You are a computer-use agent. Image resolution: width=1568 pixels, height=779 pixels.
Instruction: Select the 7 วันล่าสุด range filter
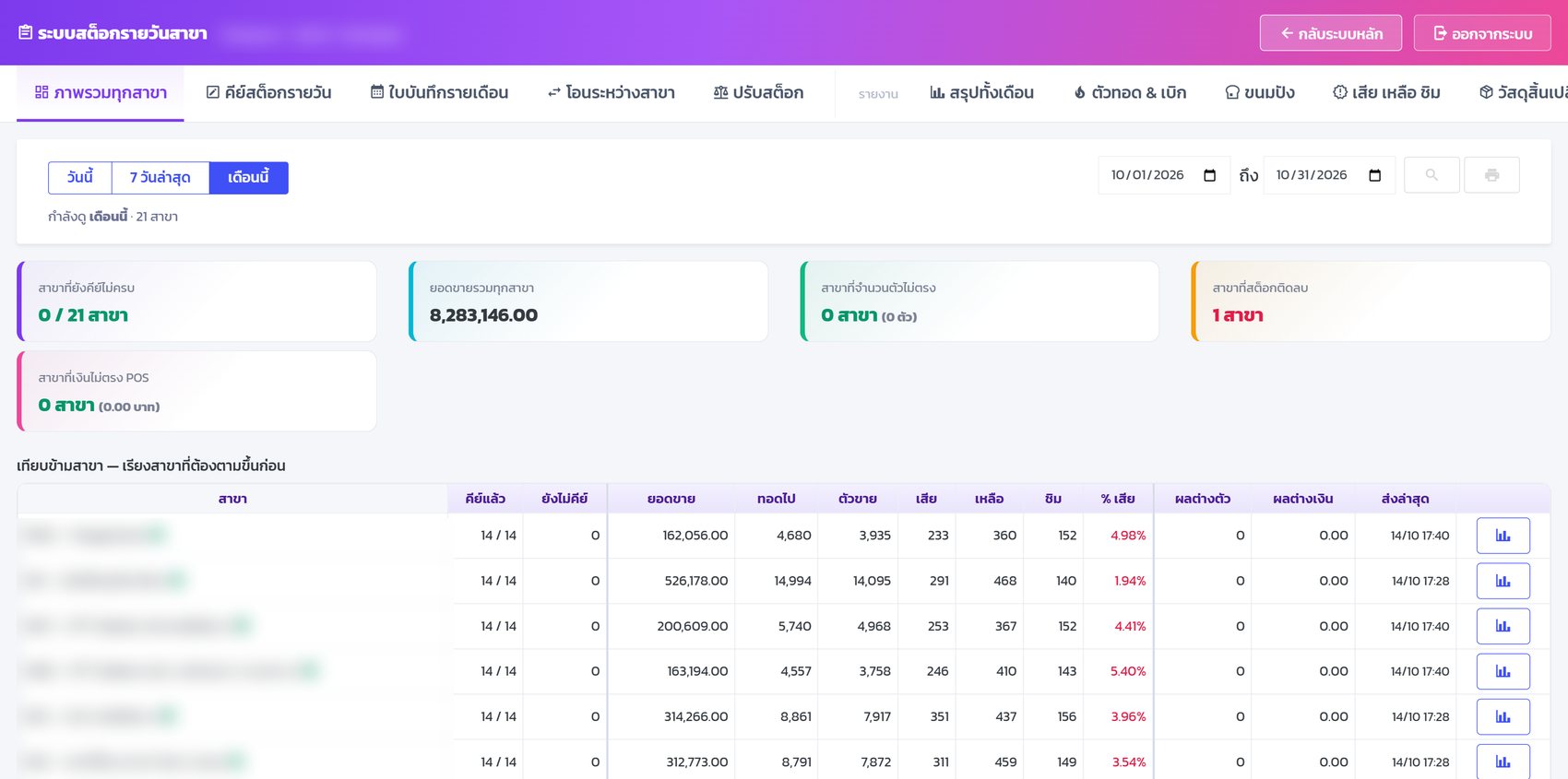[160, 178]
